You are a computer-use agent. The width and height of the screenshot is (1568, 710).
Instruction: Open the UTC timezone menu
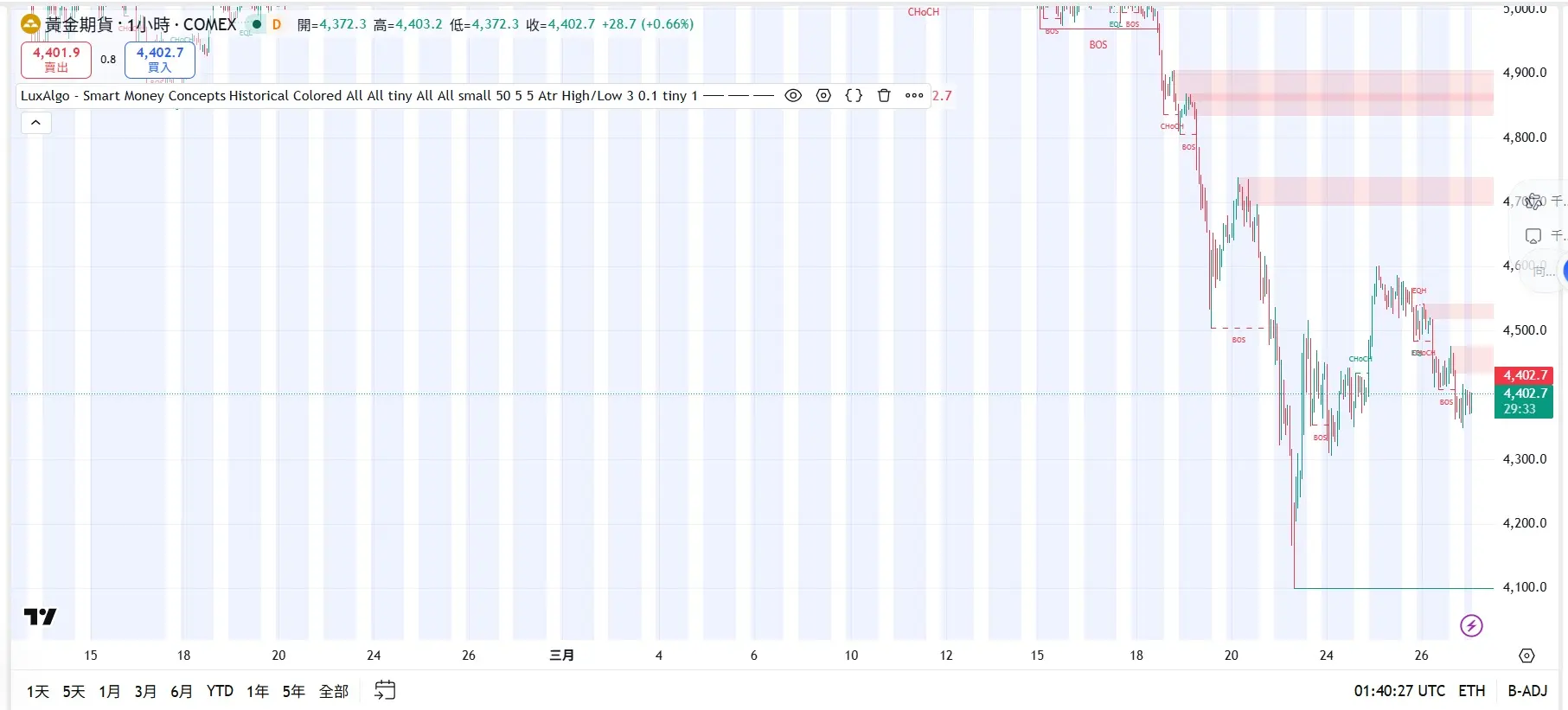point(1398,691)
